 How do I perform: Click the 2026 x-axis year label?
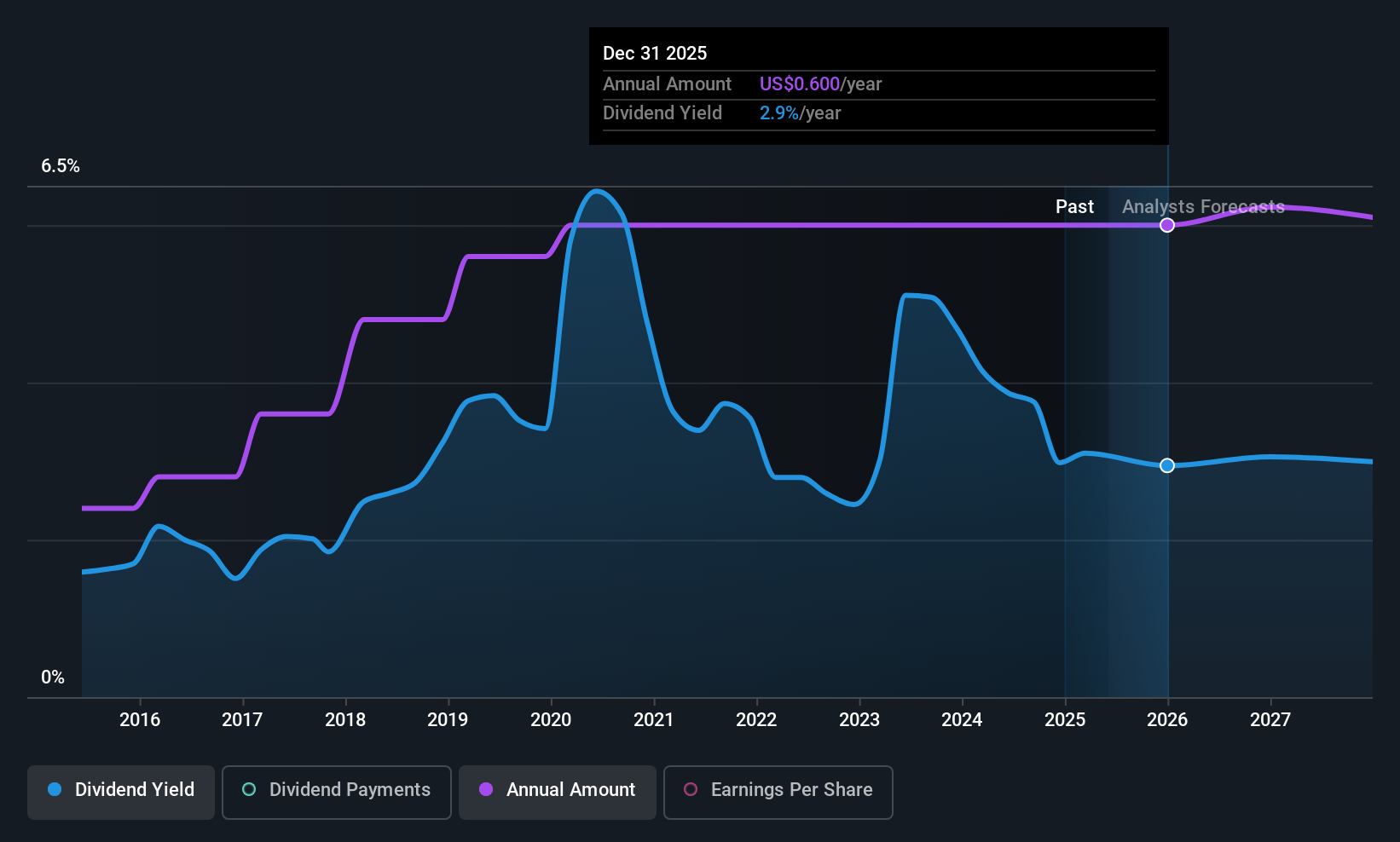pyautogui.click(x=1167, y=720)
